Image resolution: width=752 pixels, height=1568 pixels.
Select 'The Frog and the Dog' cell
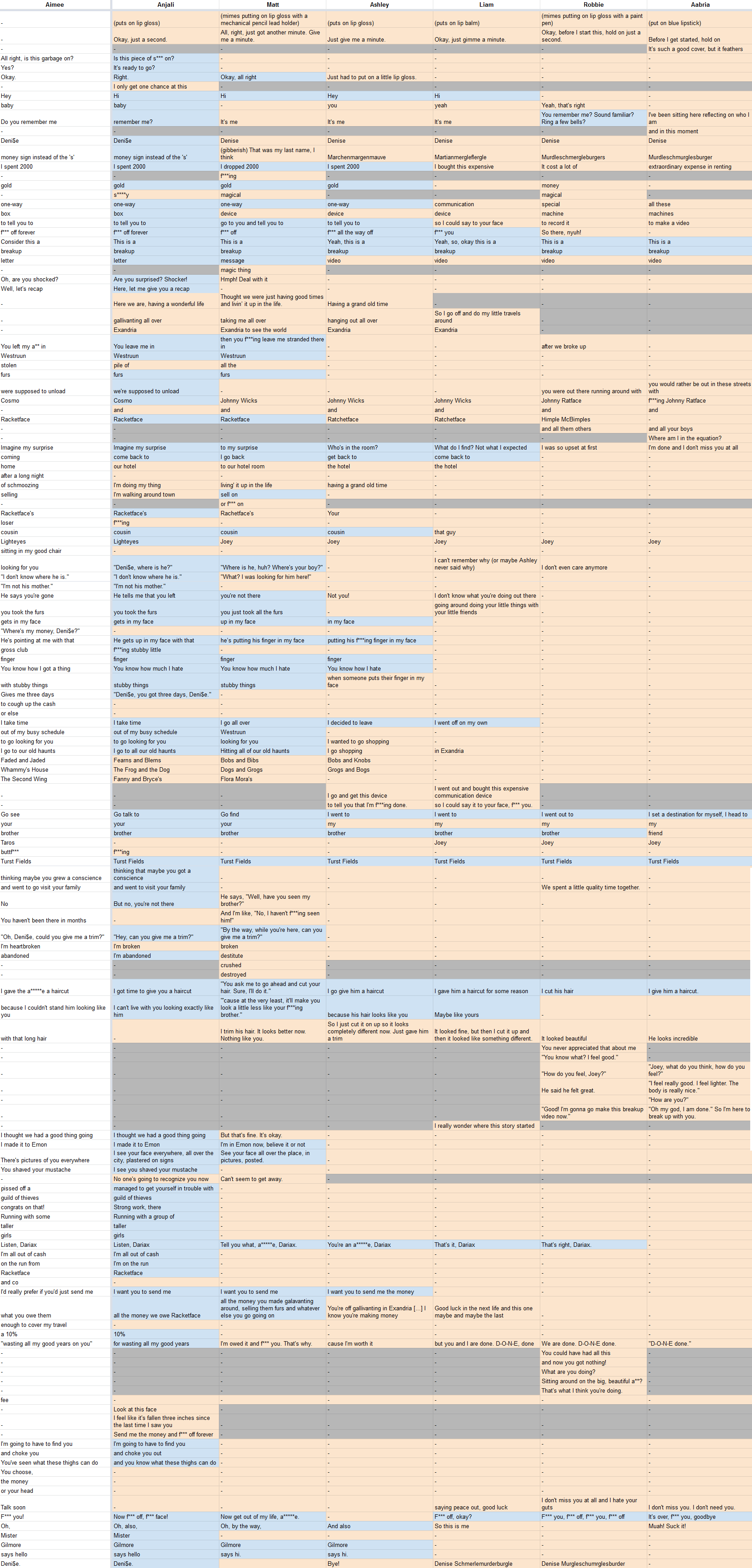166,770
